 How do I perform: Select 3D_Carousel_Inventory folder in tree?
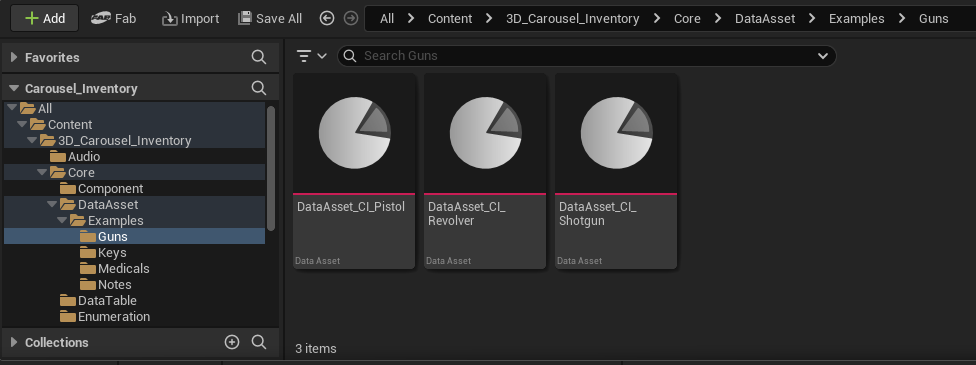134,141
